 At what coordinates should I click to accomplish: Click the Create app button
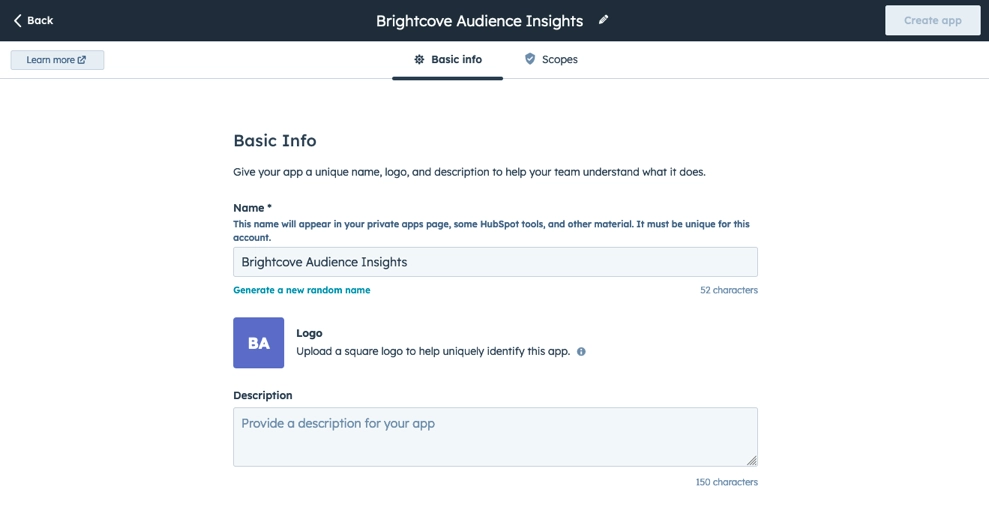(932, 20)
